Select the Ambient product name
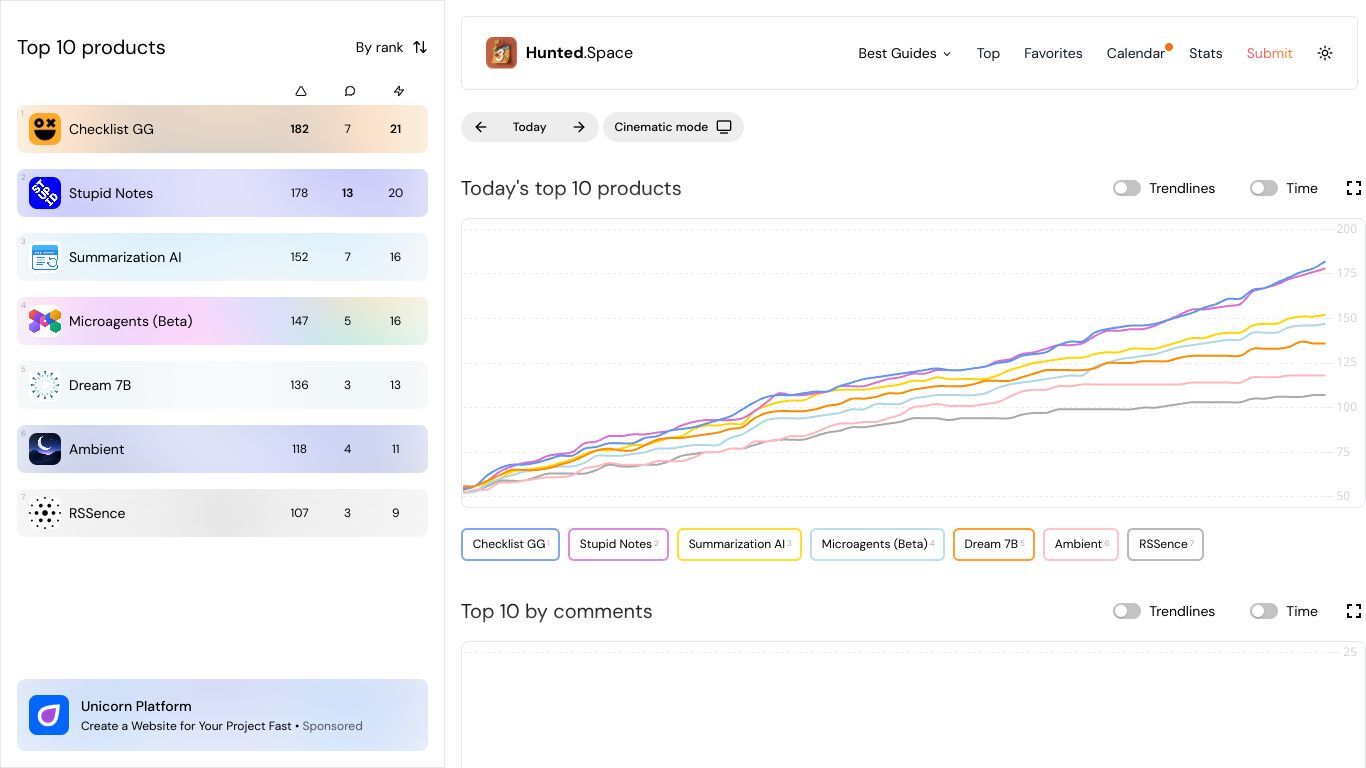1366x768 pixels. click(97, 449)
